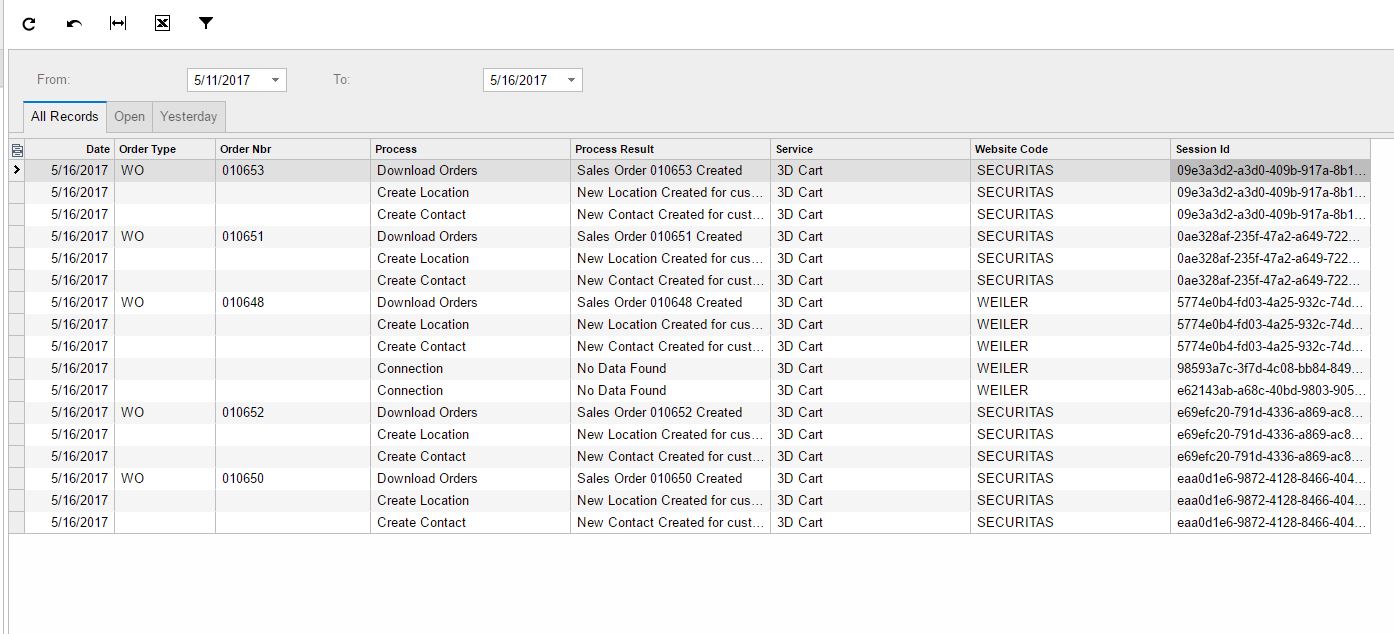This screenshot has height=634, width=1394.
Task: Open the grid column configurator icon
Action: coord(17,150)
